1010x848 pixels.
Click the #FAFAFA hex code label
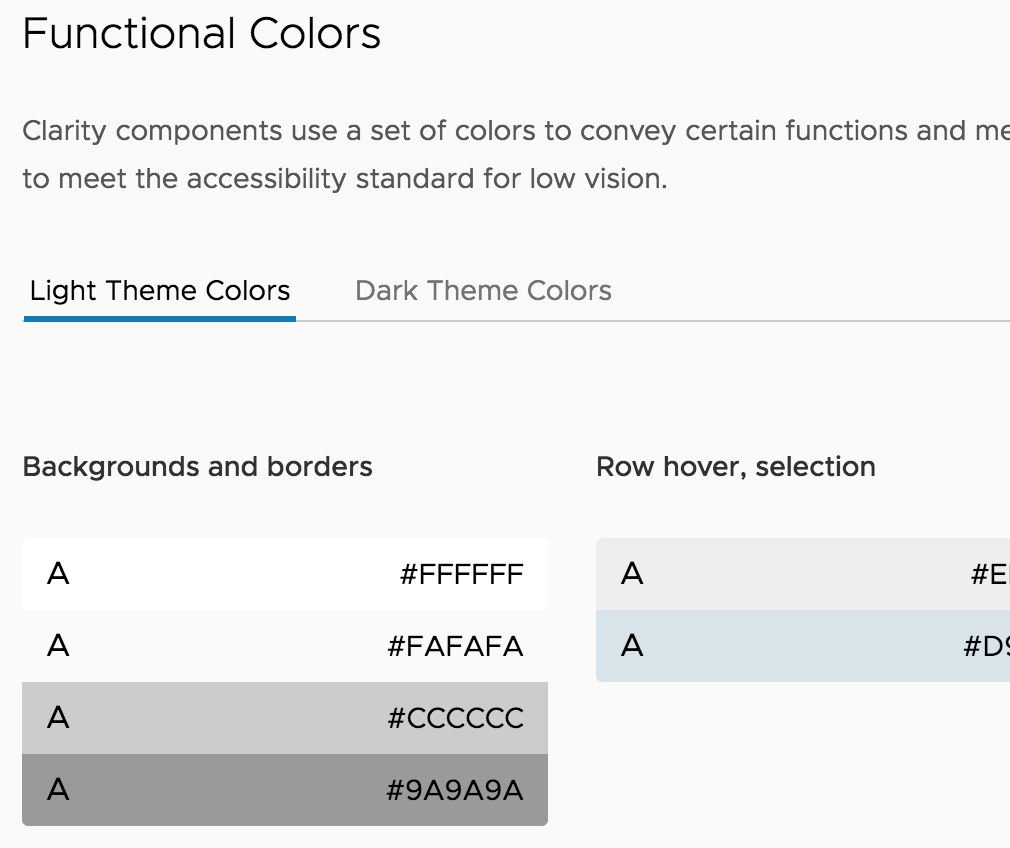(x=456, y=646)
